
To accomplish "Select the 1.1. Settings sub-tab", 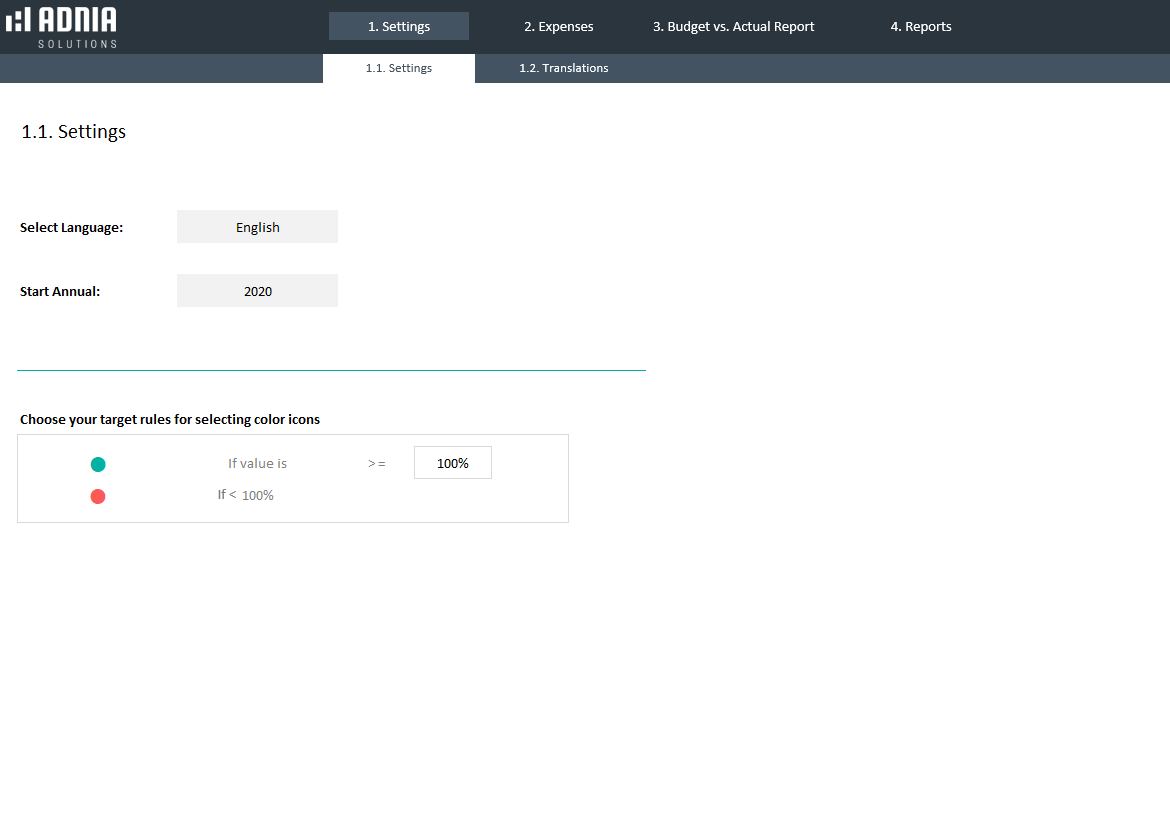I will 398,68.
